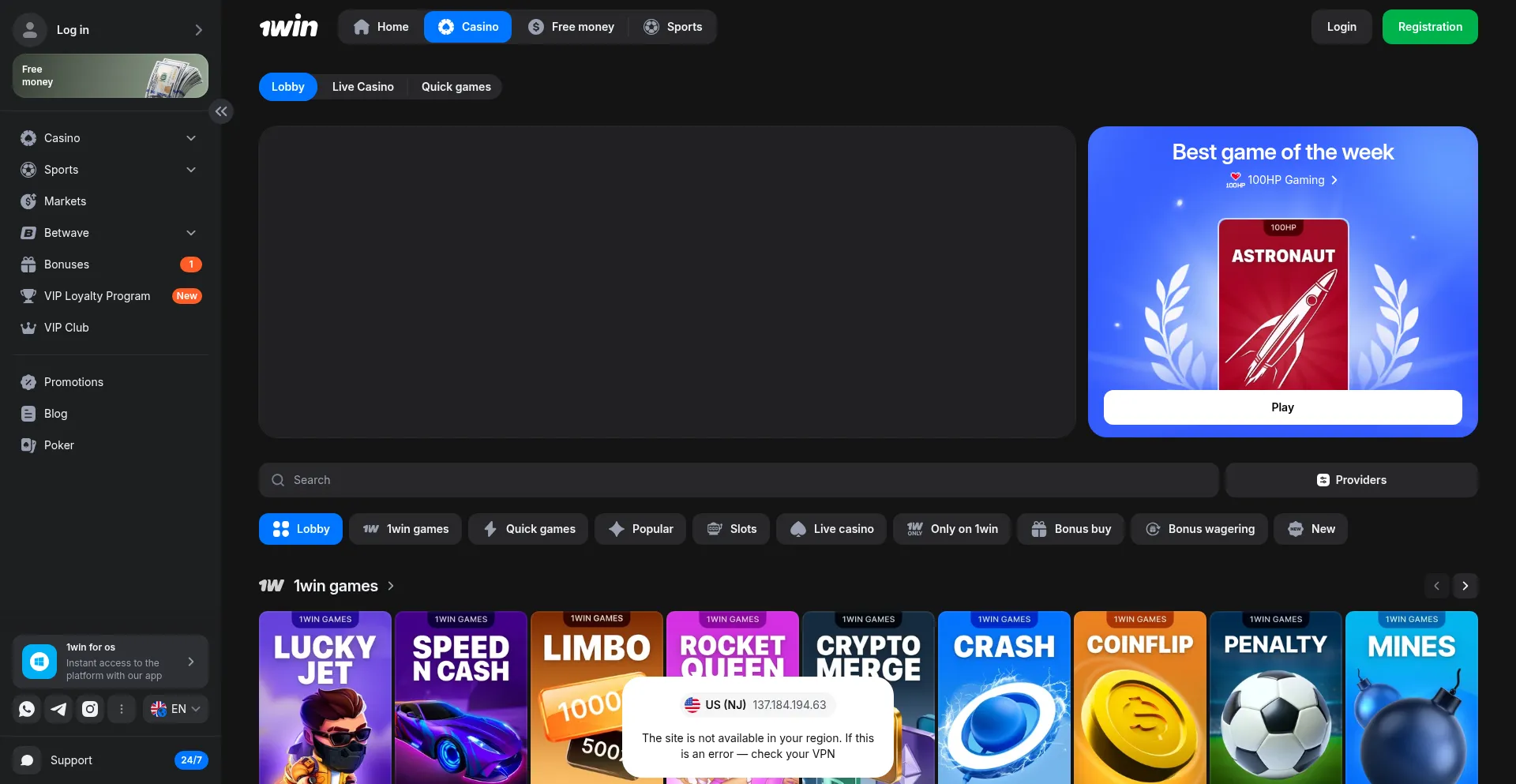Viewport: 1516px width, 784px height.
Task: Open the Crash game
Action: [1004, 698]
